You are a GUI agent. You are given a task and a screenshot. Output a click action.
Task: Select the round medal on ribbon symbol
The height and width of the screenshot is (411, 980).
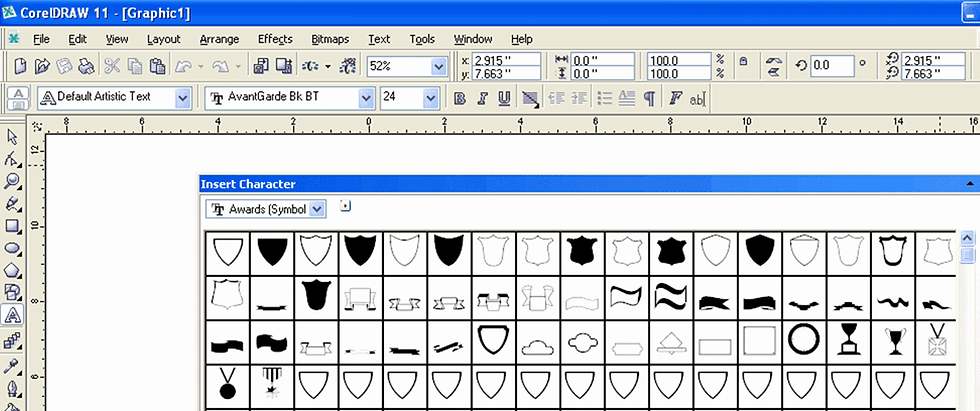click(228, 384)
